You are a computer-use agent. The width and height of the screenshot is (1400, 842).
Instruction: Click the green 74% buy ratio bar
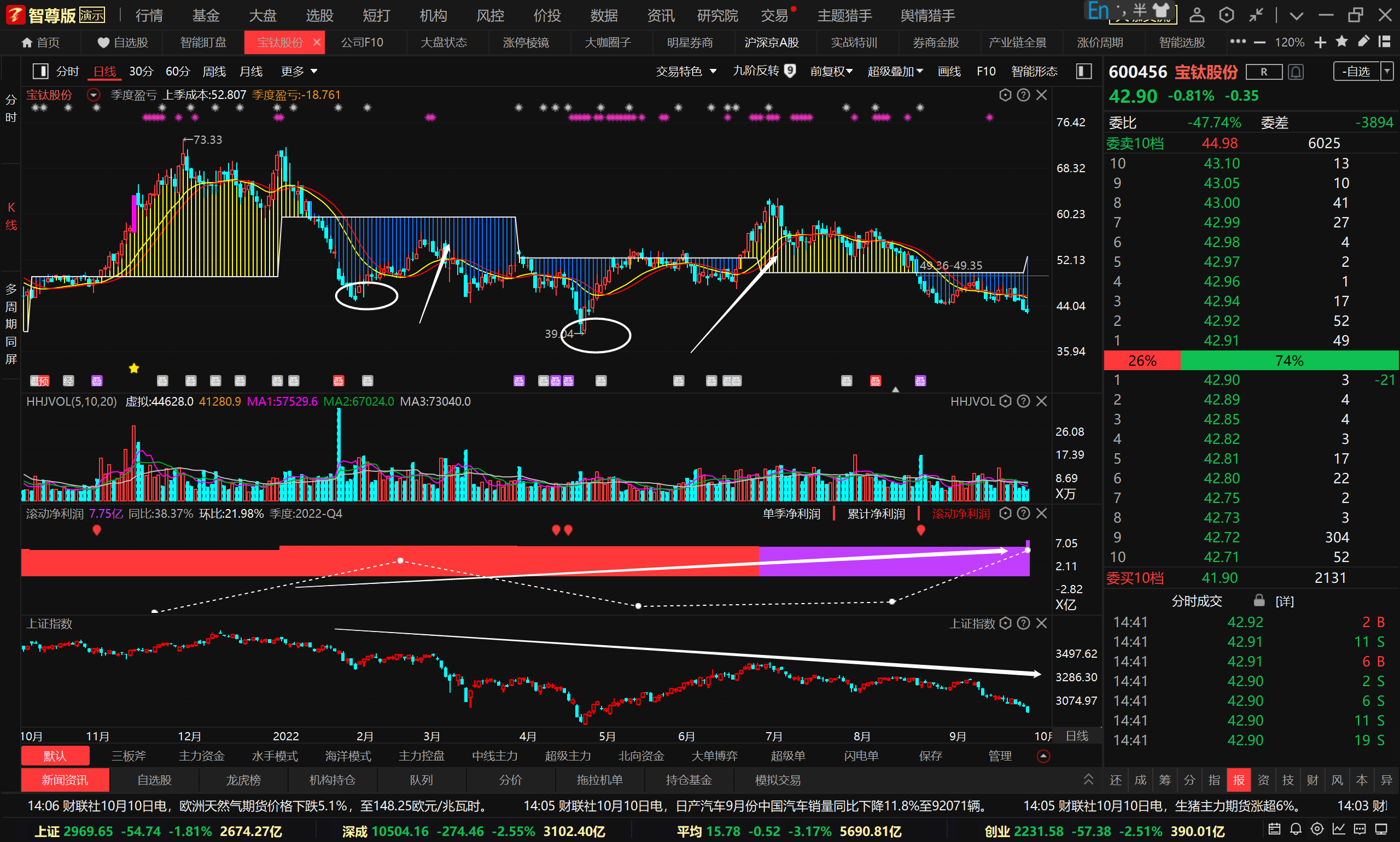1289,360
